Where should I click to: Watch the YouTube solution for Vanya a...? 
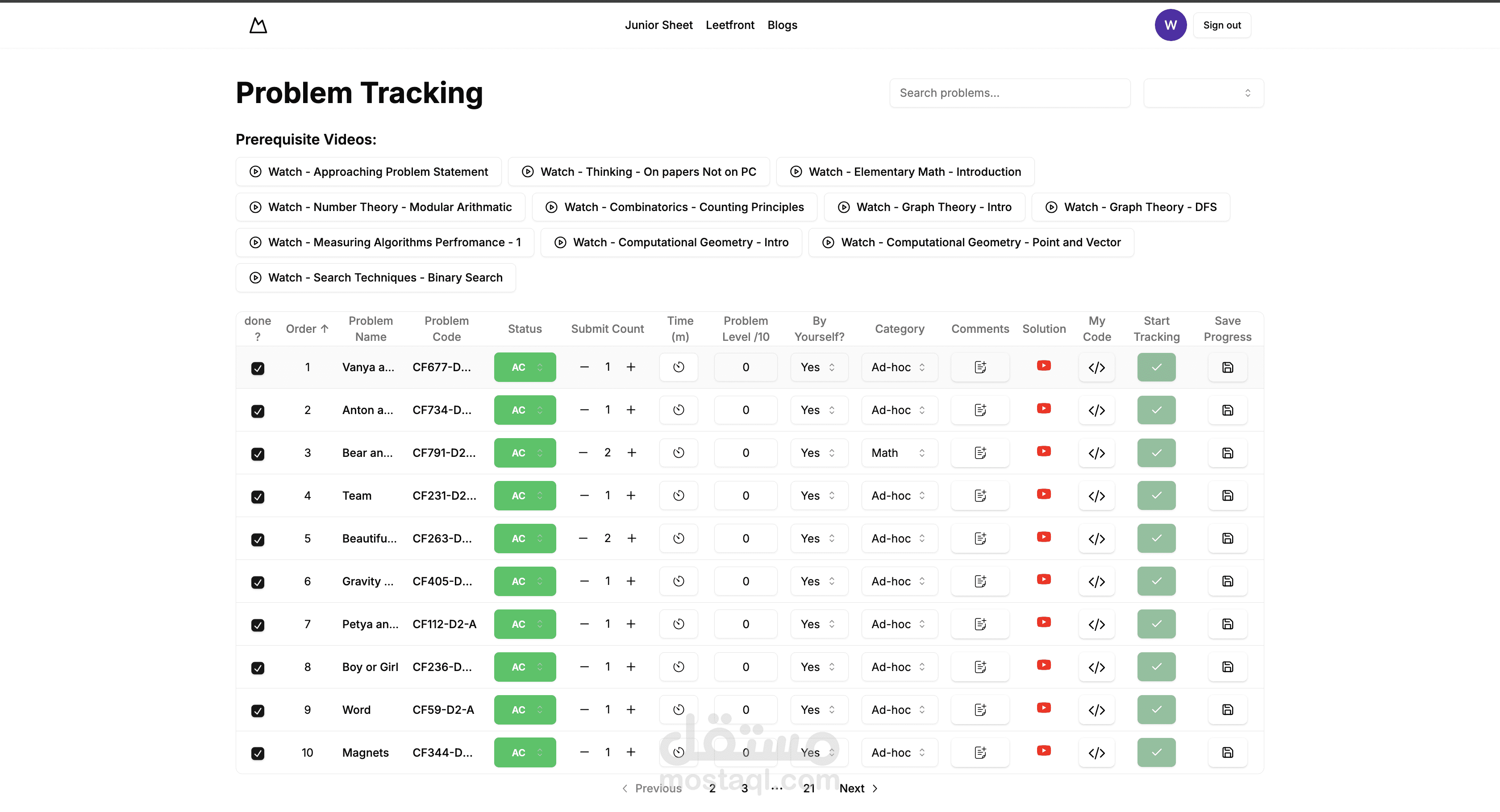click(x=1043, y=365)
